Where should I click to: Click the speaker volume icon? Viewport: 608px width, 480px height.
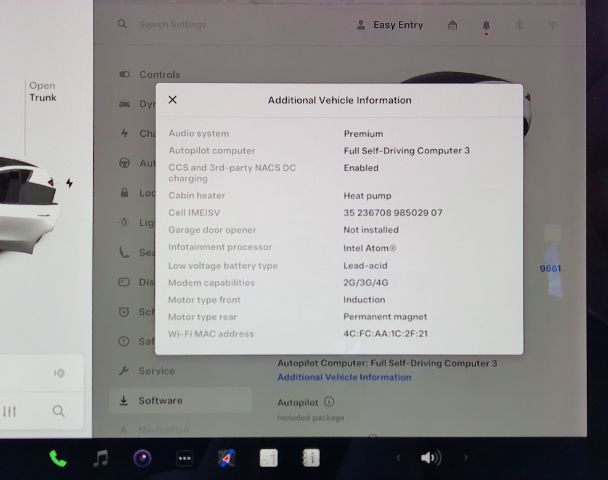tap(431, 458)
